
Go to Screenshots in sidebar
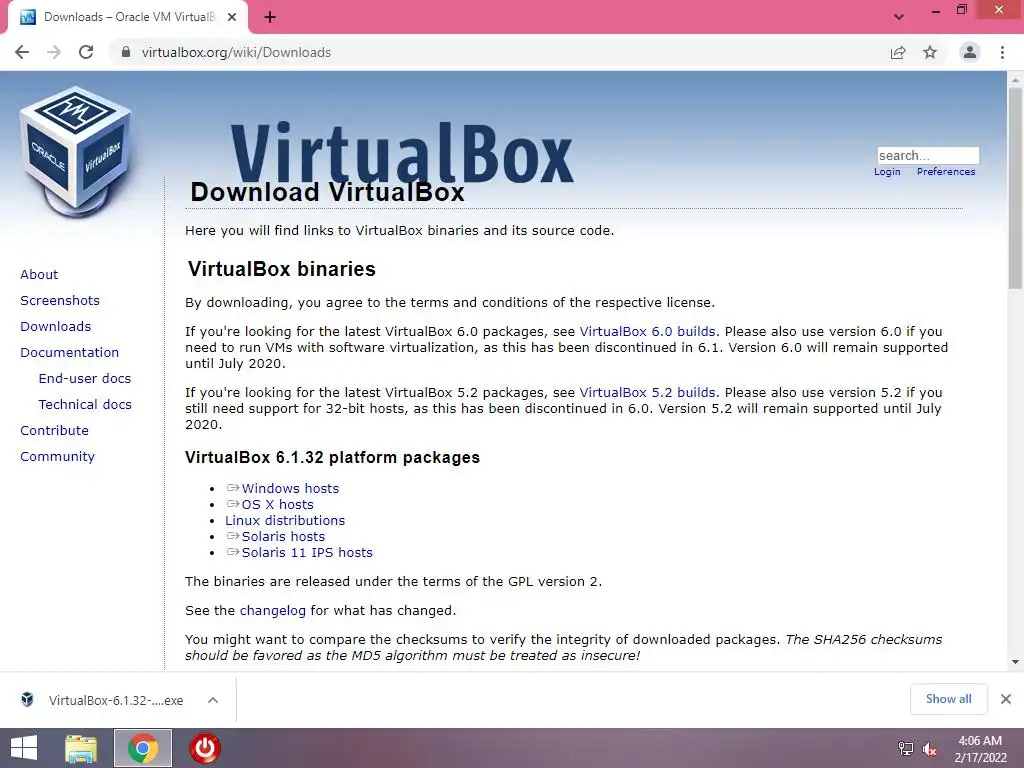point(60,300)
